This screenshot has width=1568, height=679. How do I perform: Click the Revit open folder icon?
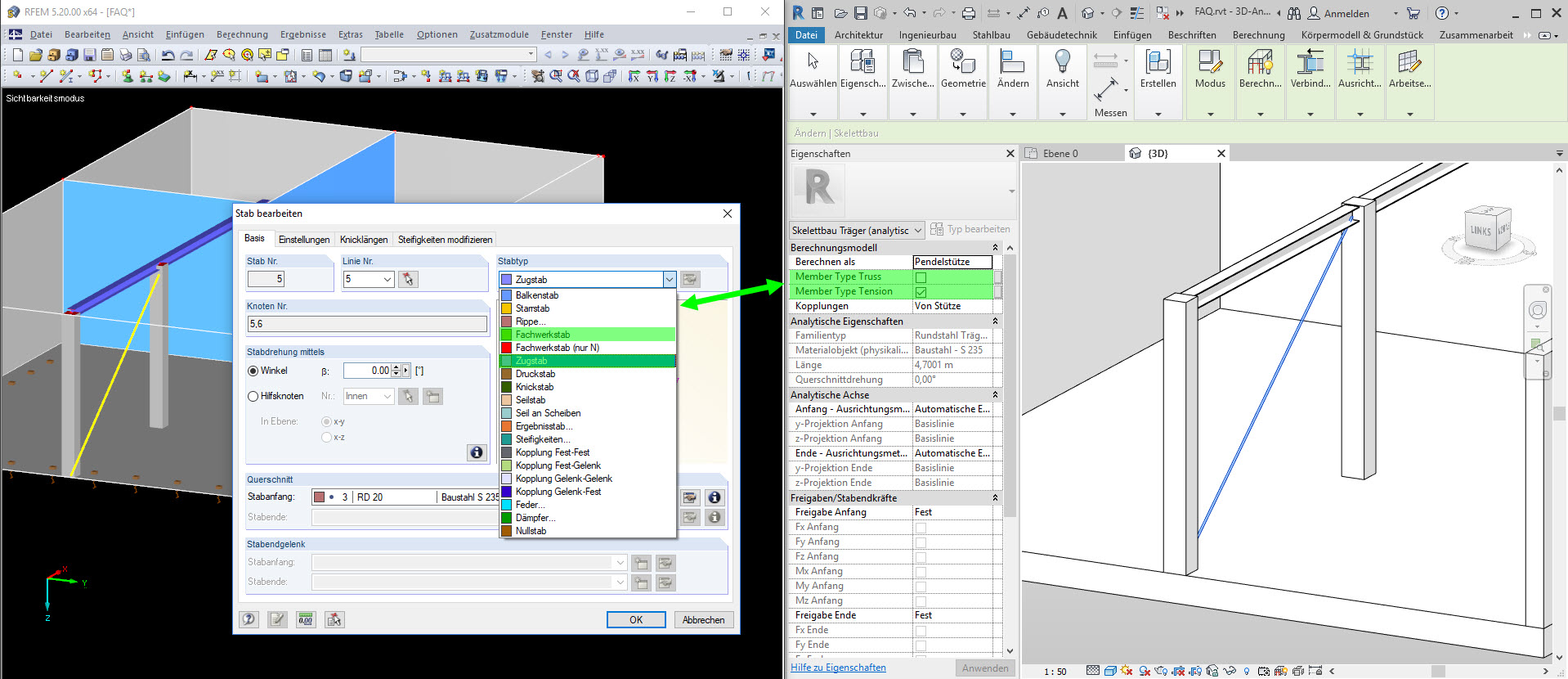[840, 13]
